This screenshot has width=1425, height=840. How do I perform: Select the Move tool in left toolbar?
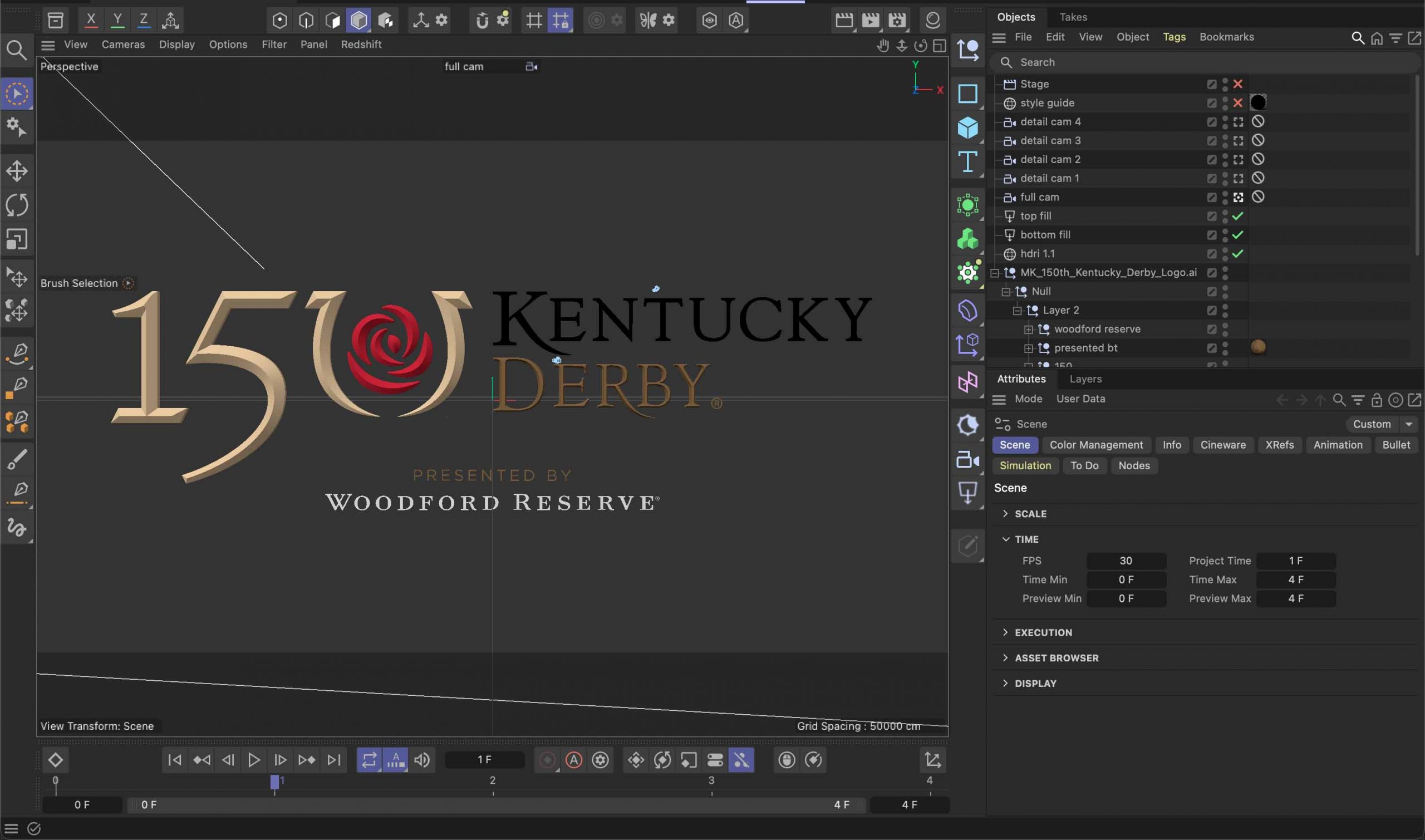16,170
